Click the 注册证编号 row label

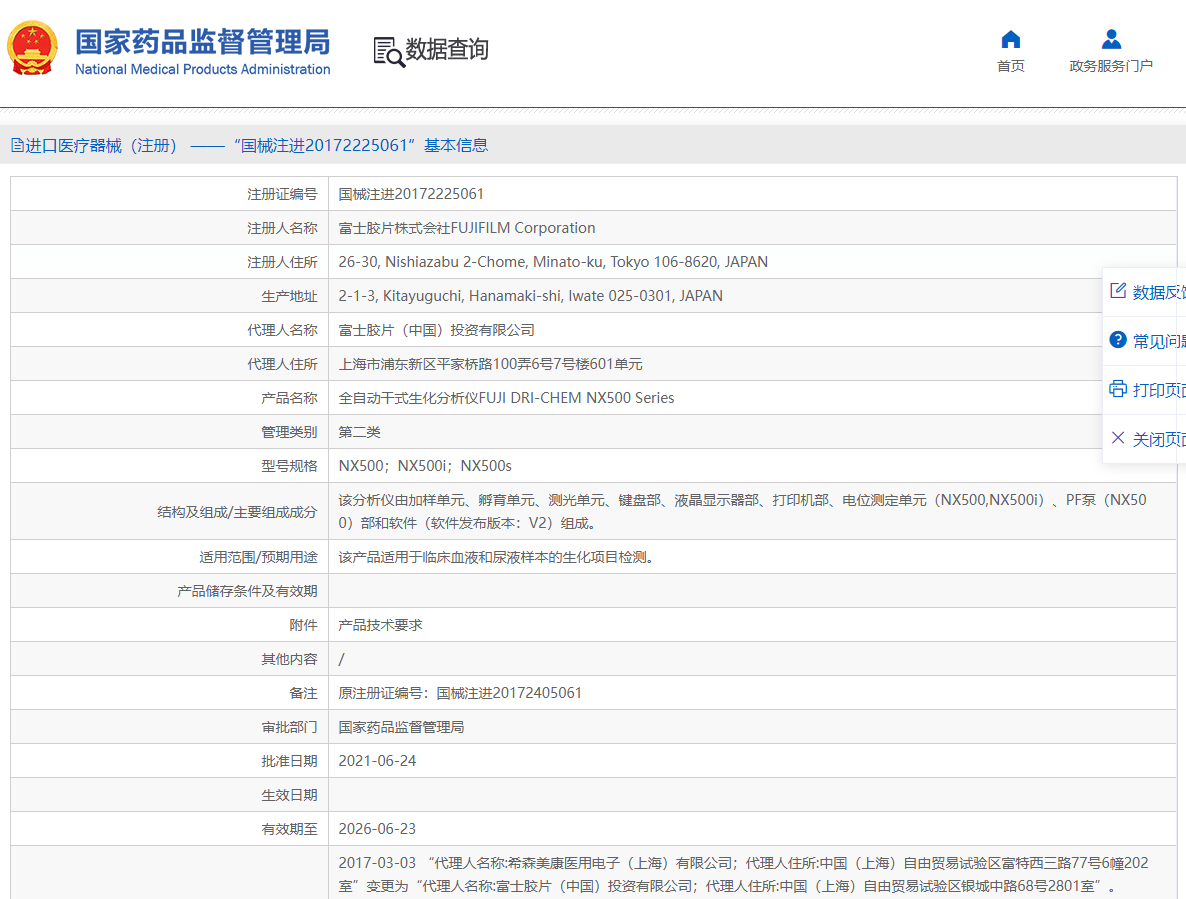(x=282, y=194)
